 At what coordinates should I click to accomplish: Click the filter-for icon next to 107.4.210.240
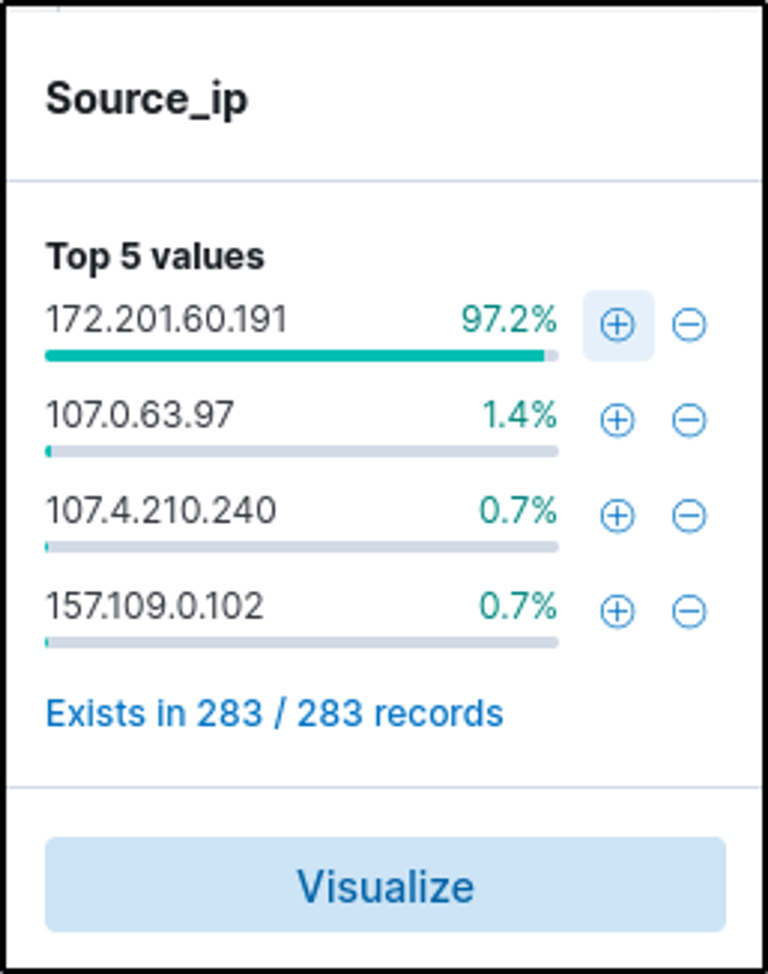617,513
